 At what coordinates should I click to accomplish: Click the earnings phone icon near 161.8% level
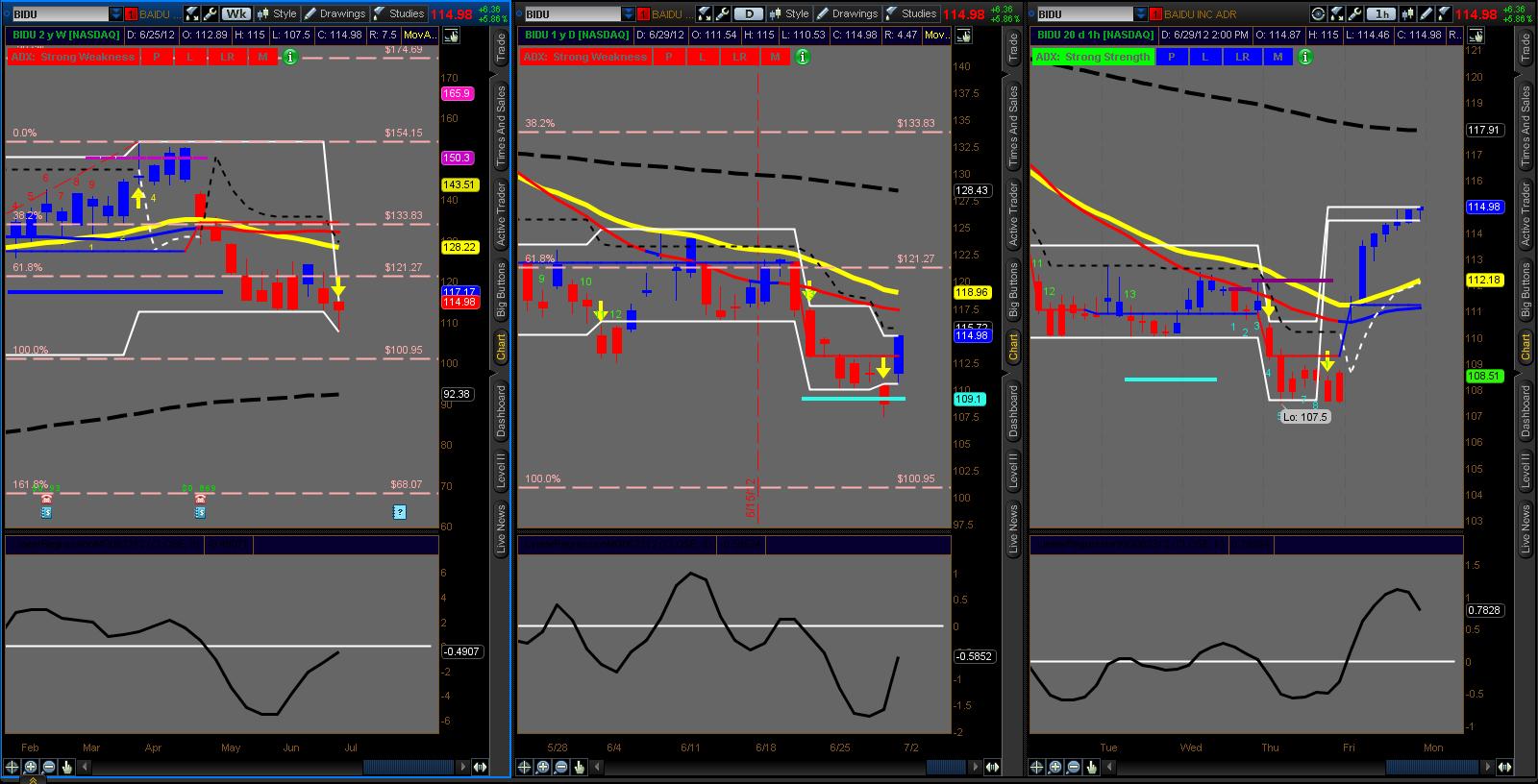pyautogui.click(x=46, y=499)
